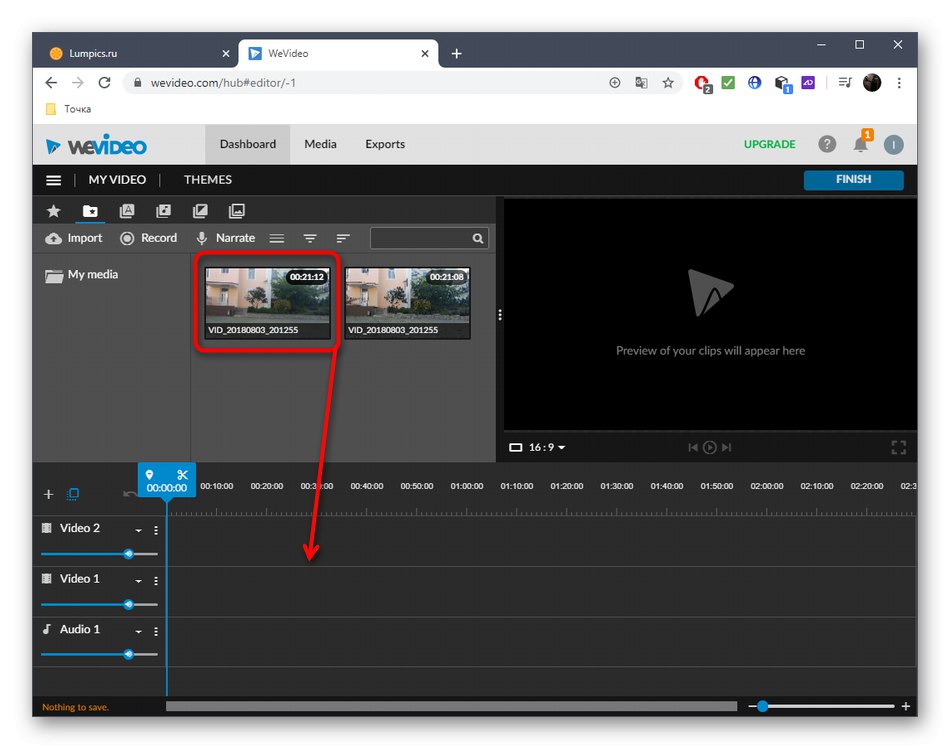Select the scissors split tool on the playhead
The width and height of the screenshot is (950, 749).
point(181,476)
